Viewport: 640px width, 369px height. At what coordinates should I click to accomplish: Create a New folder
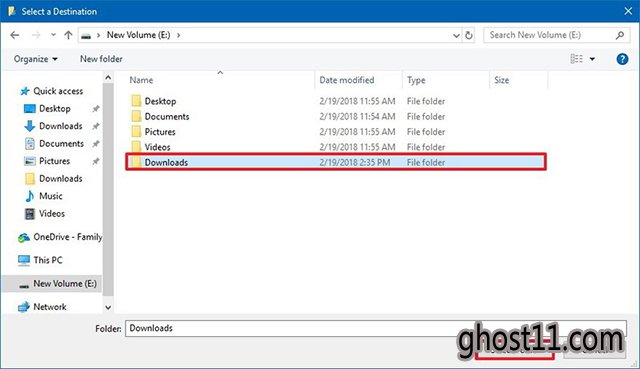click(101, 59)
